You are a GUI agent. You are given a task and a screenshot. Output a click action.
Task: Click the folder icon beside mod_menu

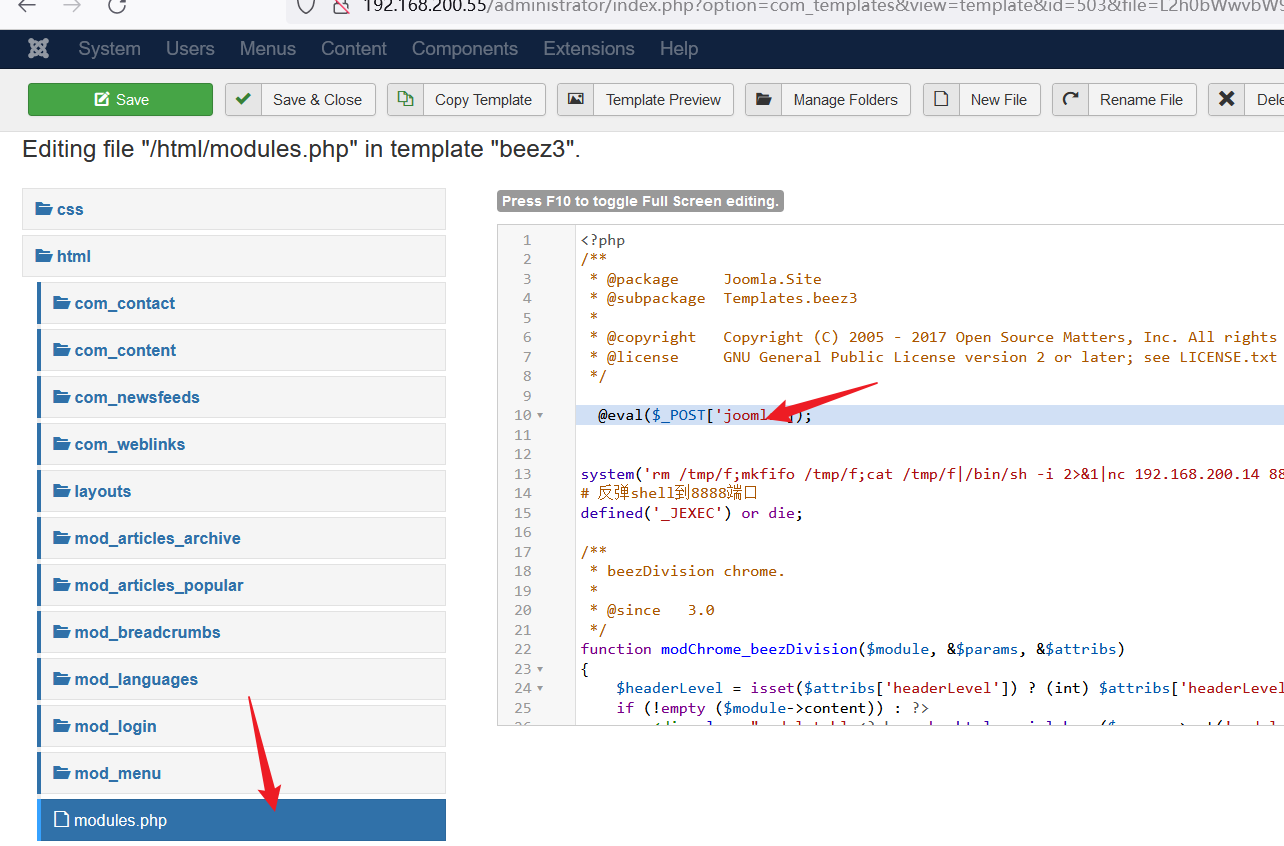point(62,773)
